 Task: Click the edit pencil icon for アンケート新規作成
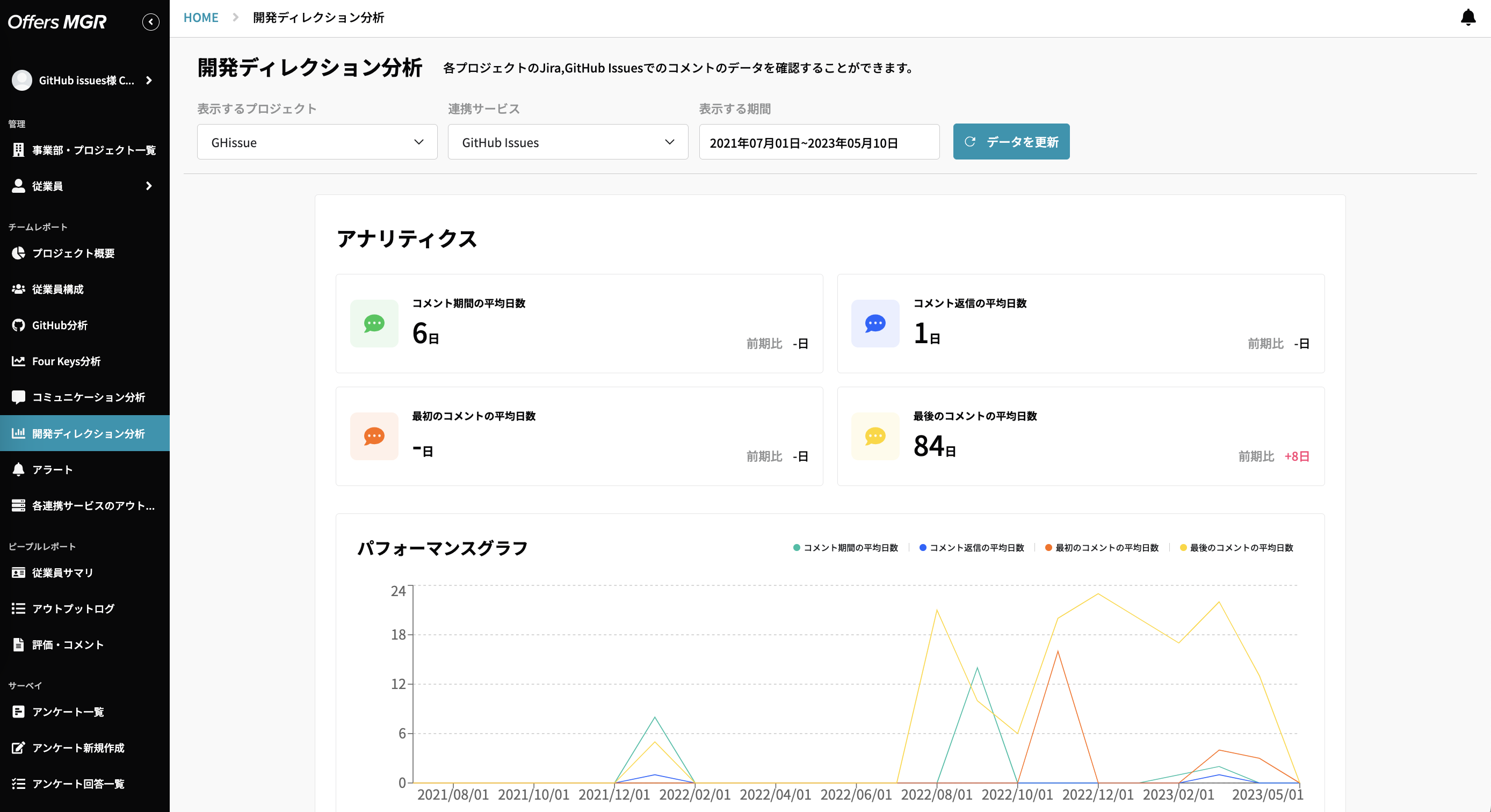[18, 747]
